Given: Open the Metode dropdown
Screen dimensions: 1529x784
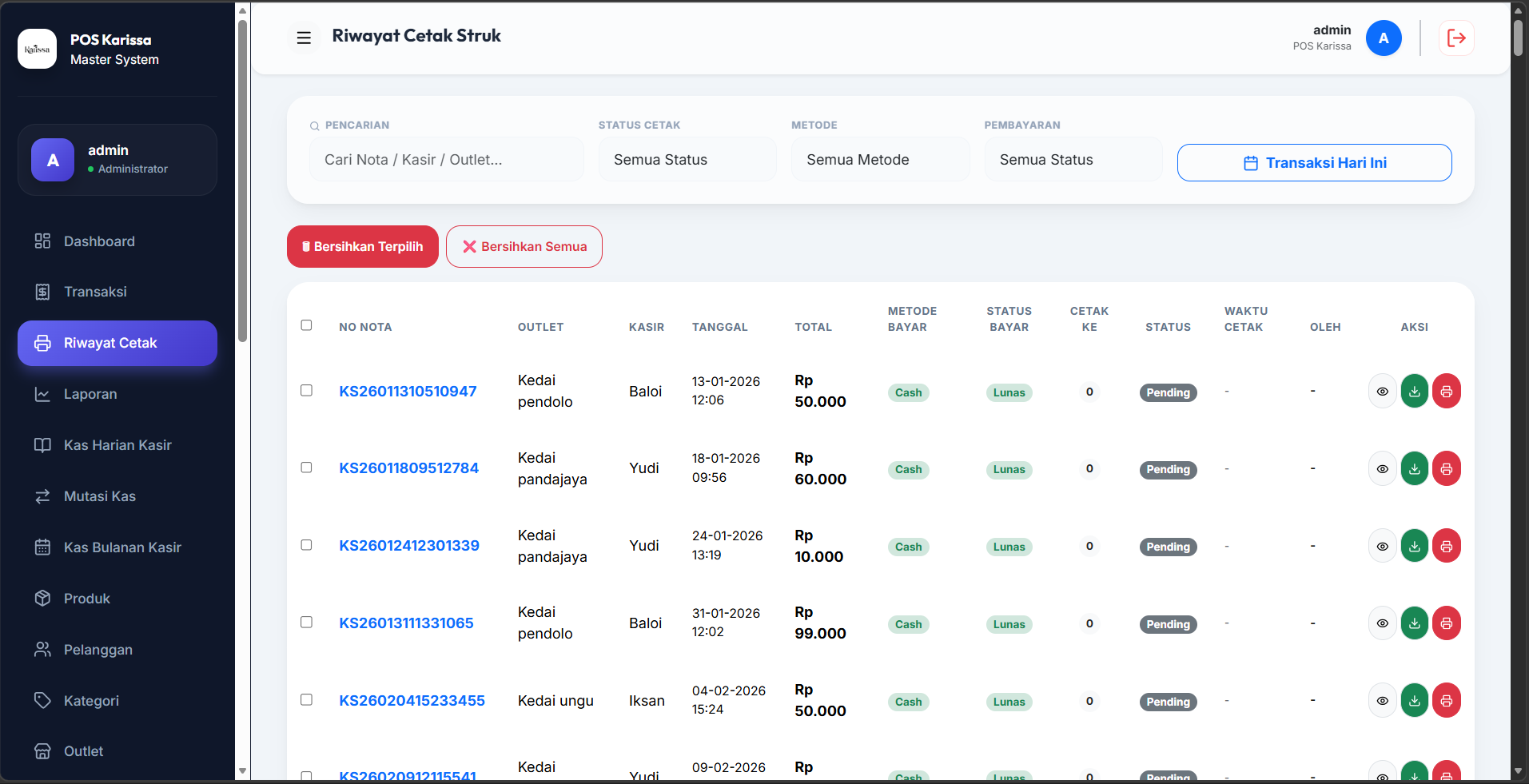Looking at the screenshot, I should click(x=880, y=159).
